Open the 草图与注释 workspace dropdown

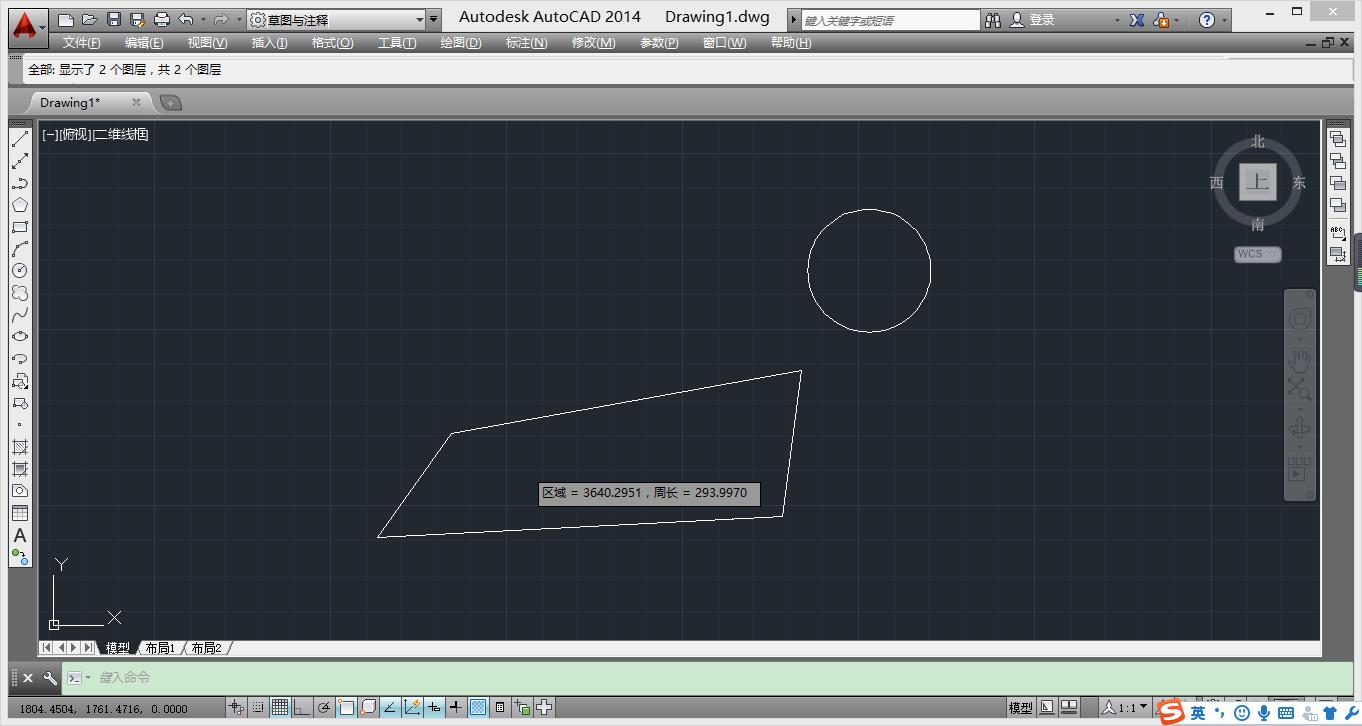[336, 20]
